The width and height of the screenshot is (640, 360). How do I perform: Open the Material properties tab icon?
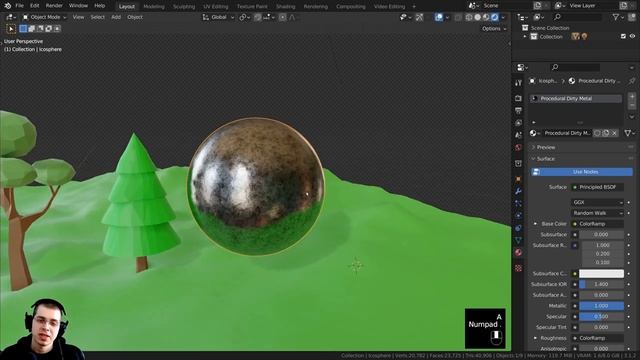coord(518,253)
